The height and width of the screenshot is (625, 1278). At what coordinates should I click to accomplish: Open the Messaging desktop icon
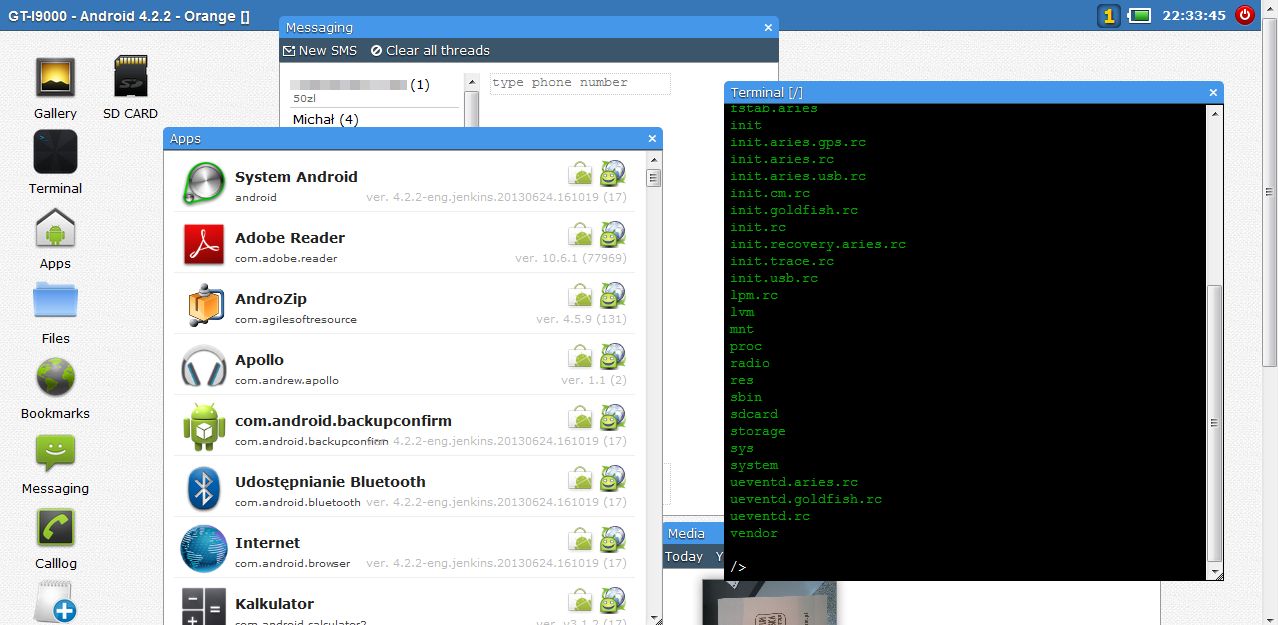coord(55,453)
